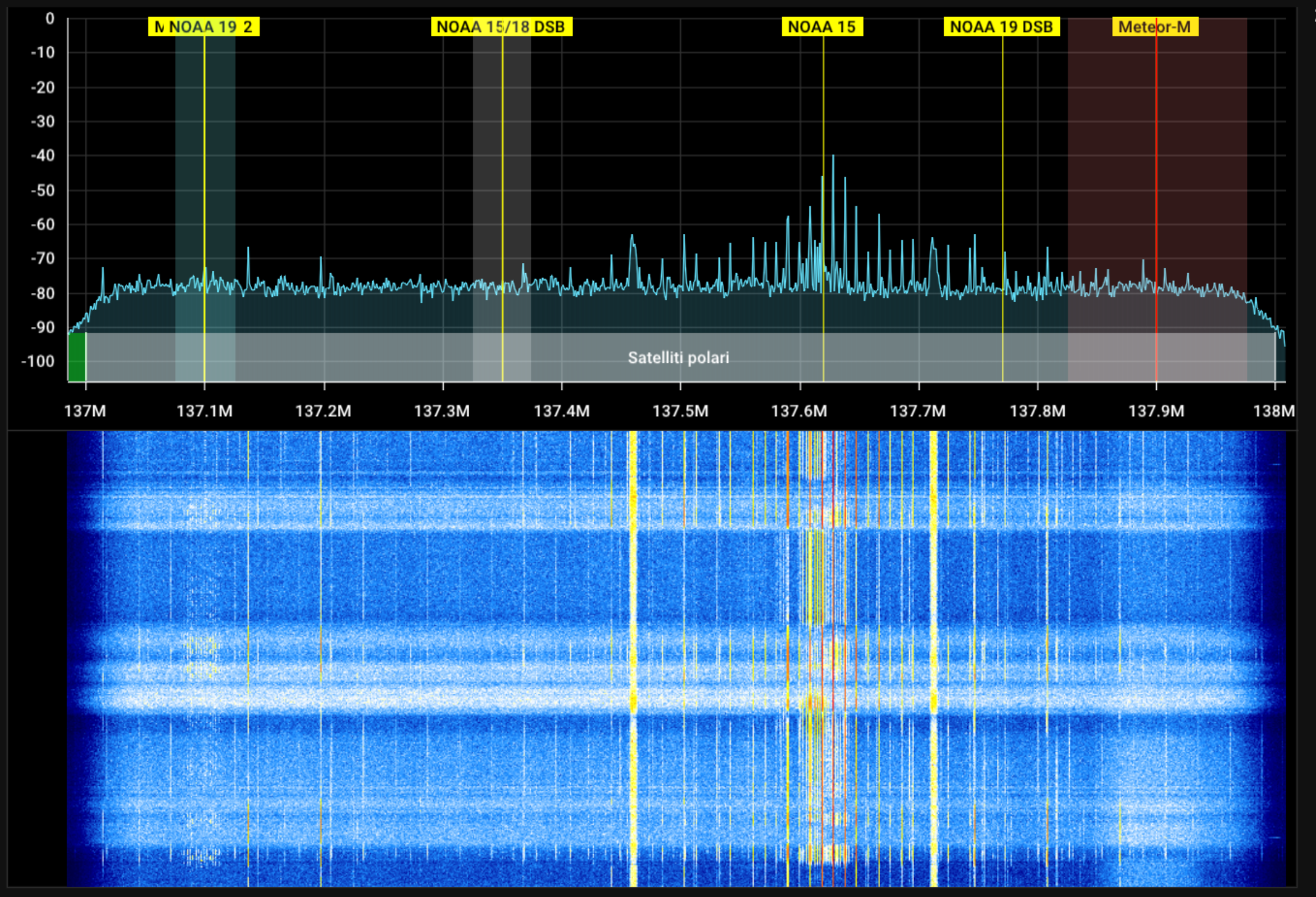Click the NOAA 19 2 bookmark label

click(204, 27)
